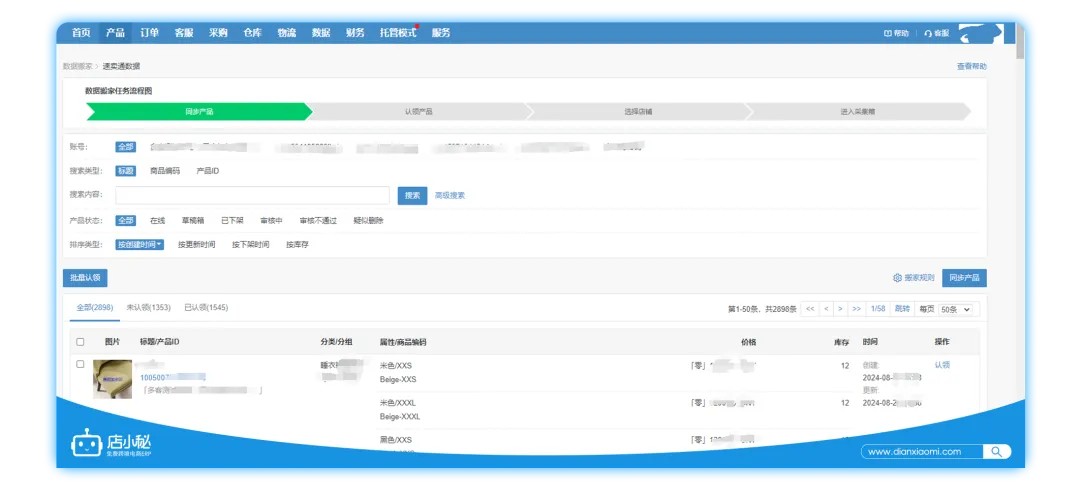Filter product status by 审核中
Screen dimensions: 1080x498
(x=271, y=220)
